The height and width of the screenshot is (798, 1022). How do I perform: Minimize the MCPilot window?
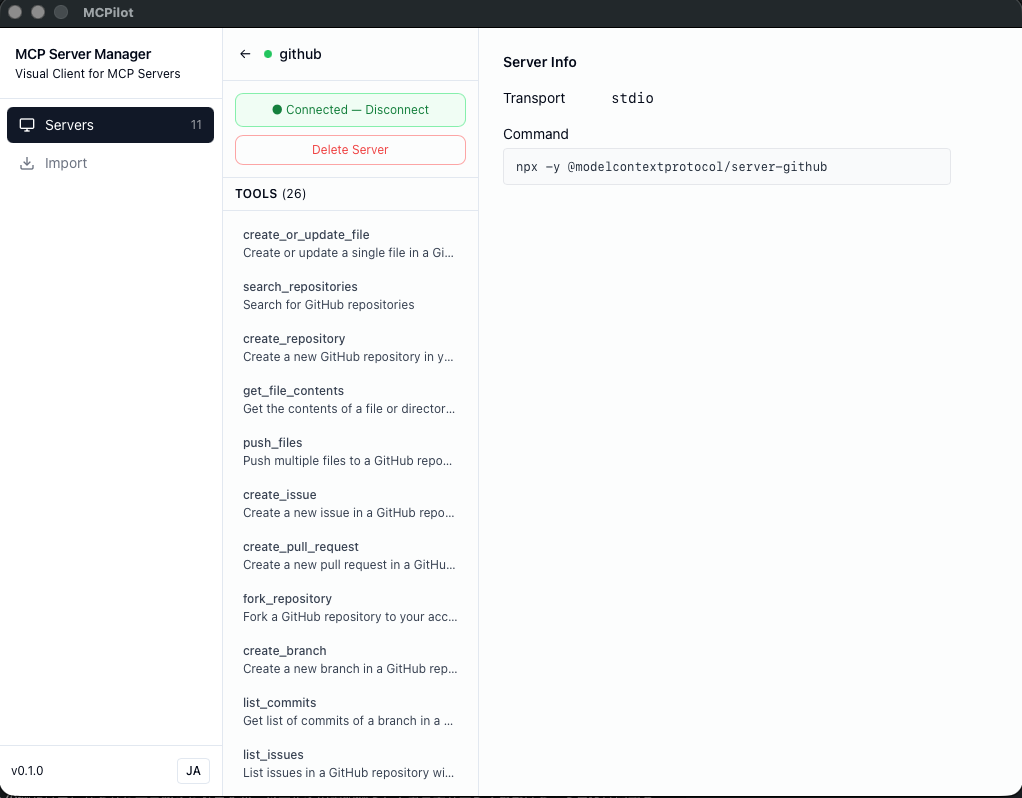38,12
